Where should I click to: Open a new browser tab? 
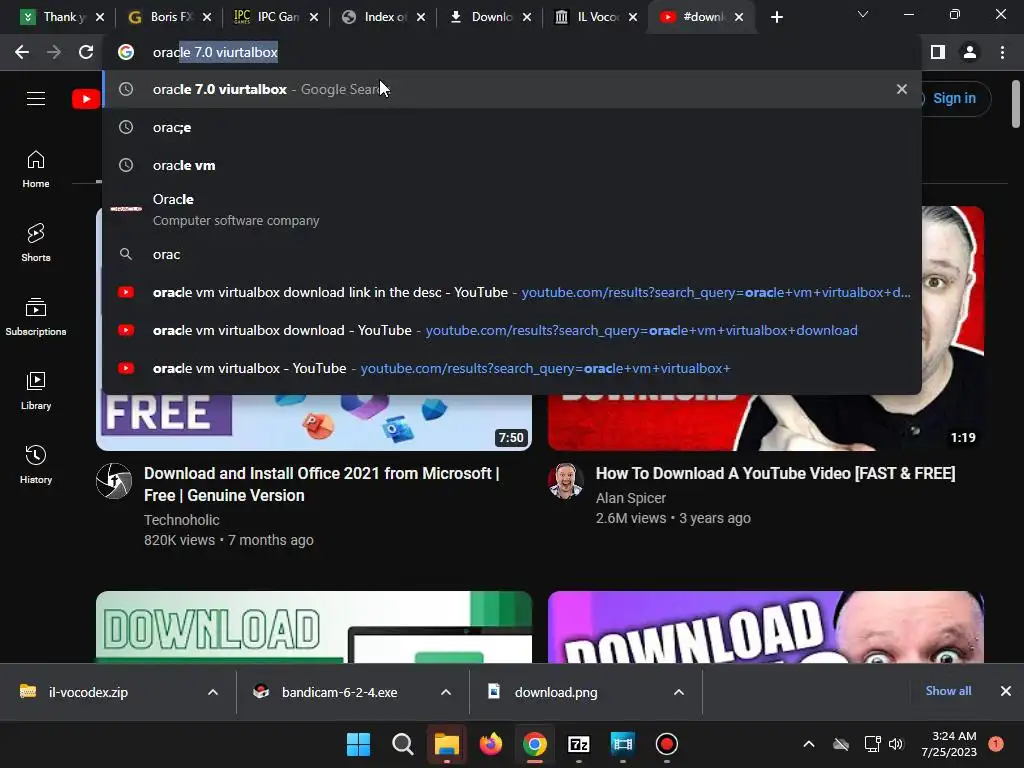[x=776, y=18]
